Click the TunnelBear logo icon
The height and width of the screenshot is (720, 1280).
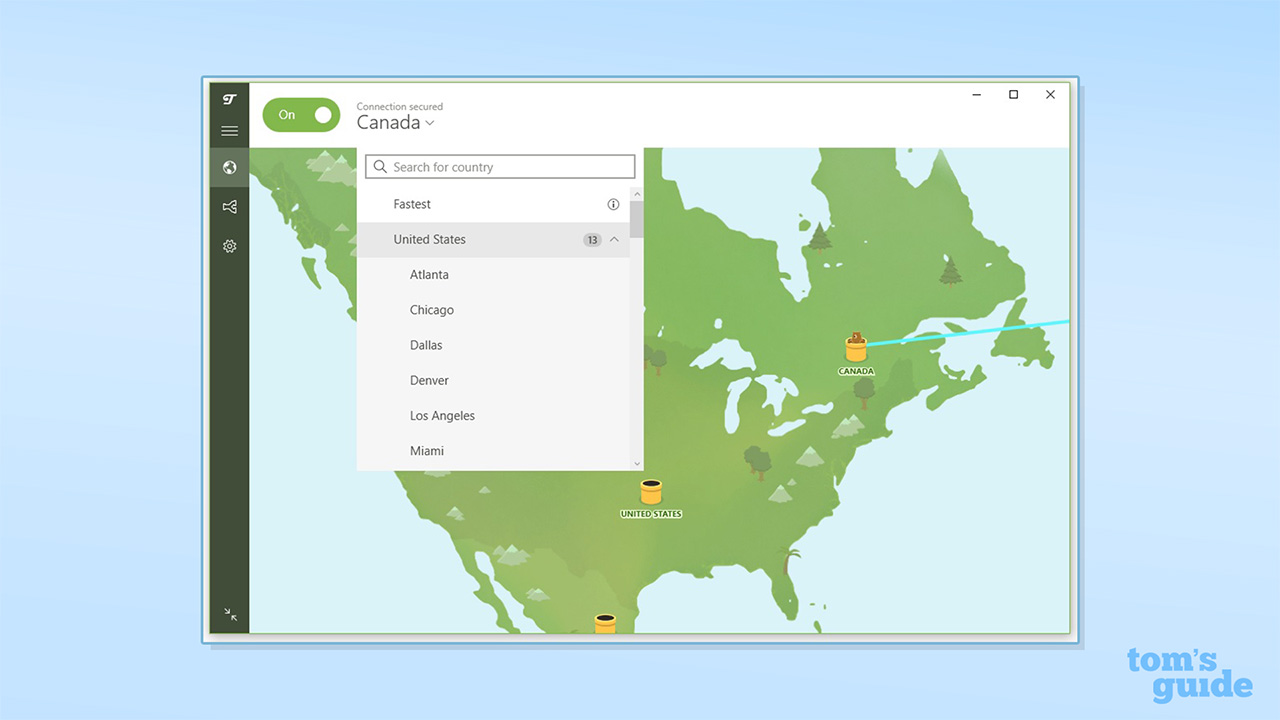[229, 99]
